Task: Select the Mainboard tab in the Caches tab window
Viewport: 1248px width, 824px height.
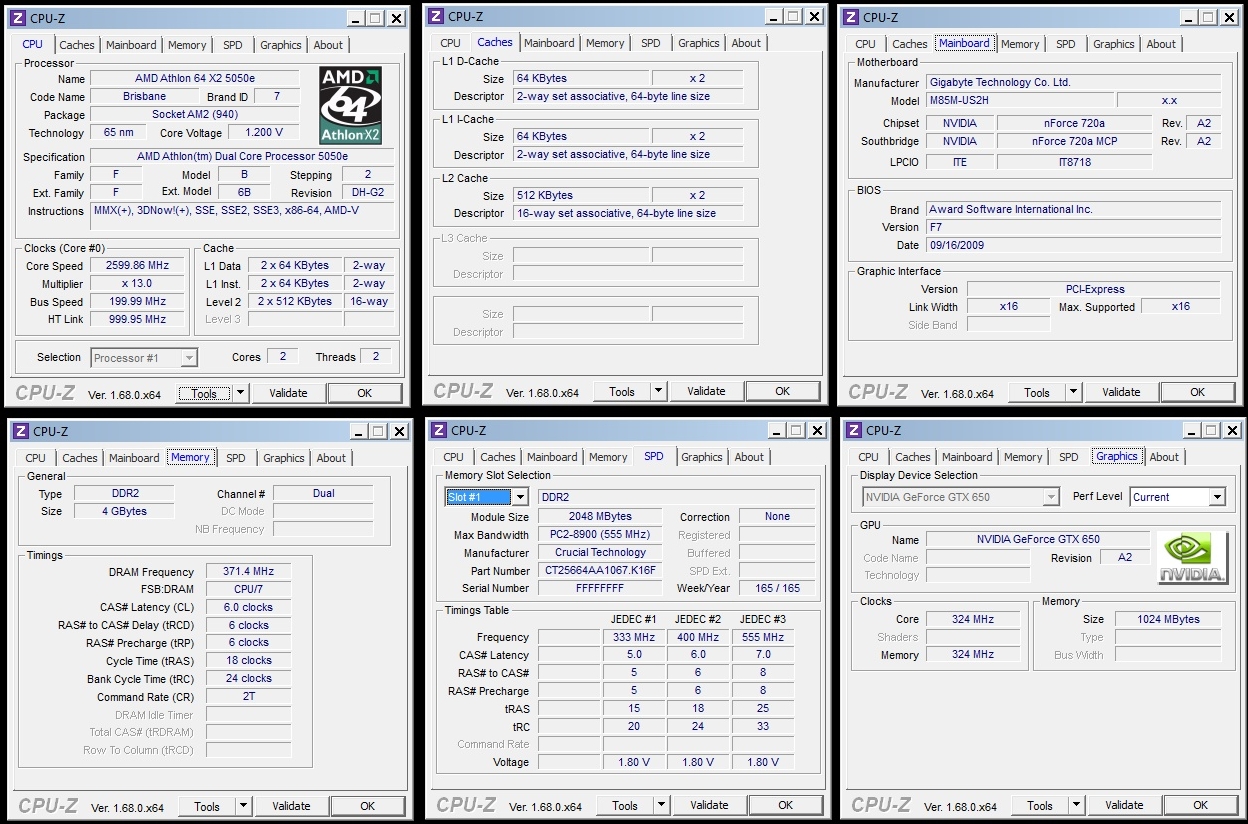Action: (x=549, y=43)
